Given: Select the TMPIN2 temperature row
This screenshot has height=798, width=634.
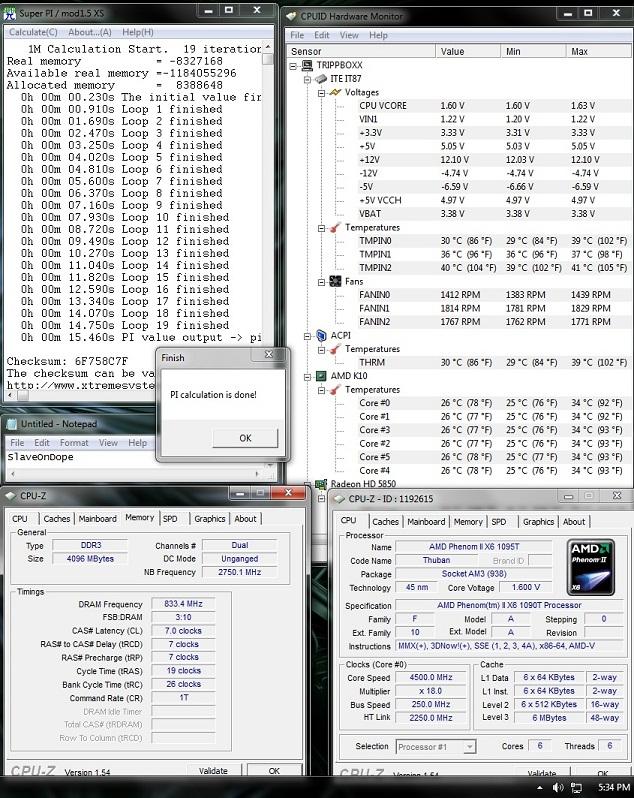Looking at the screenshot, I should [x=493, y=268].
